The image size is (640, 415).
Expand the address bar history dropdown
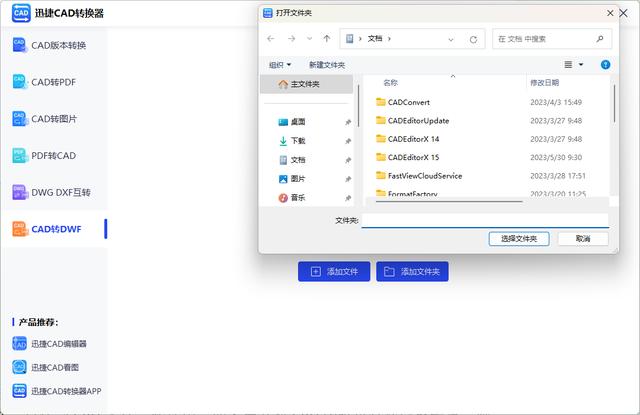[x=451, y=40]
